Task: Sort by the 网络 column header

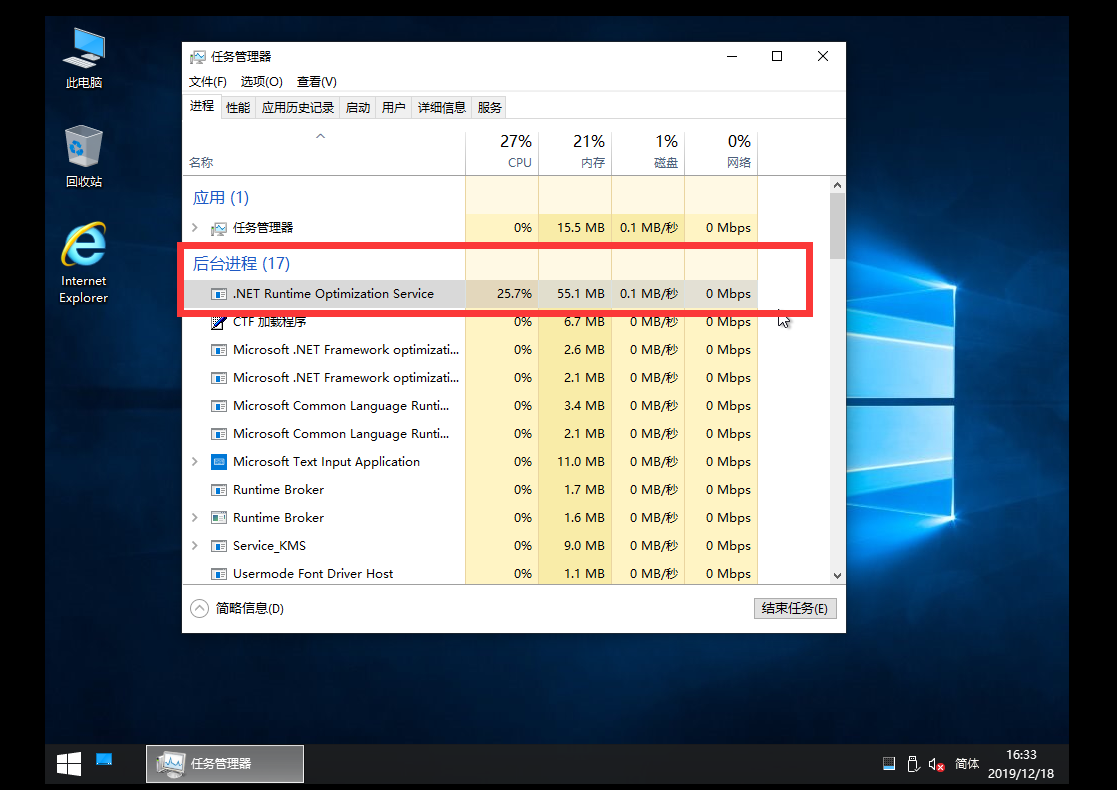Action: coord(721,152)
